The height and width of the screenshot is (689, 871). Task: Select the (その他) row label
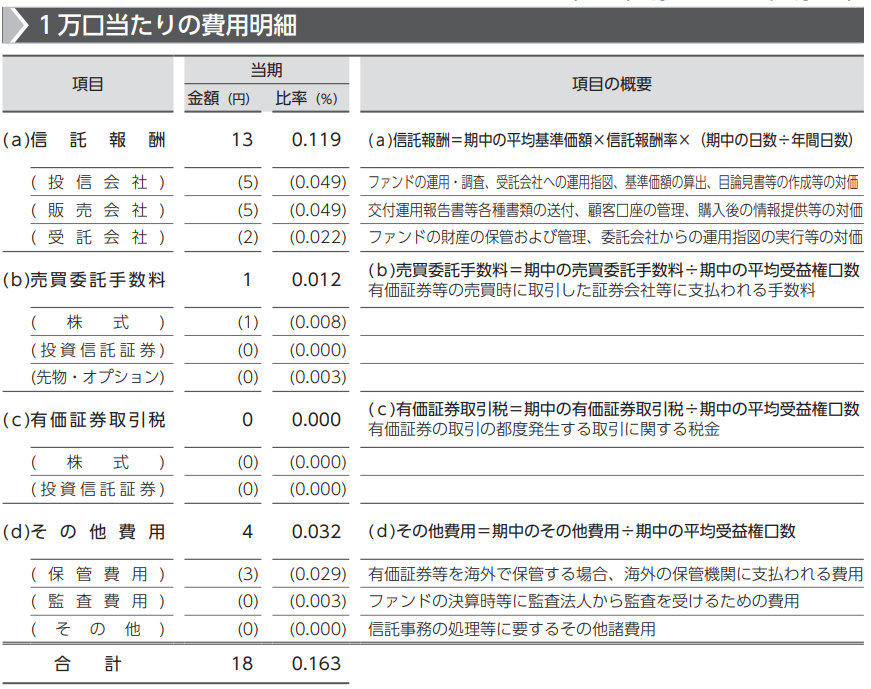coord(98,629)
